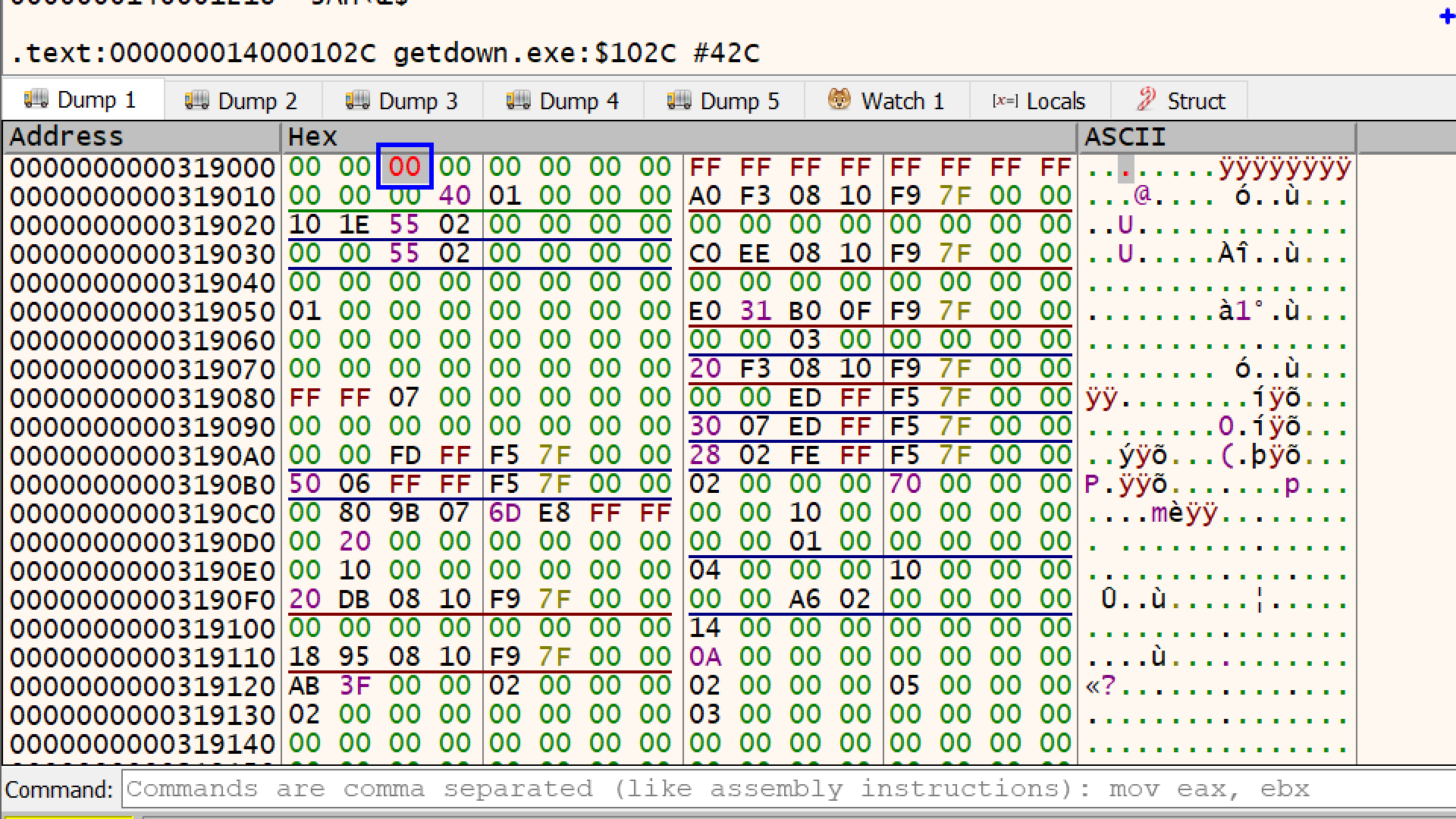Switch to the Dump 2 tab
Image resolution: width=1456 pixels, height=819 pixels.
(x=256, y=101)
